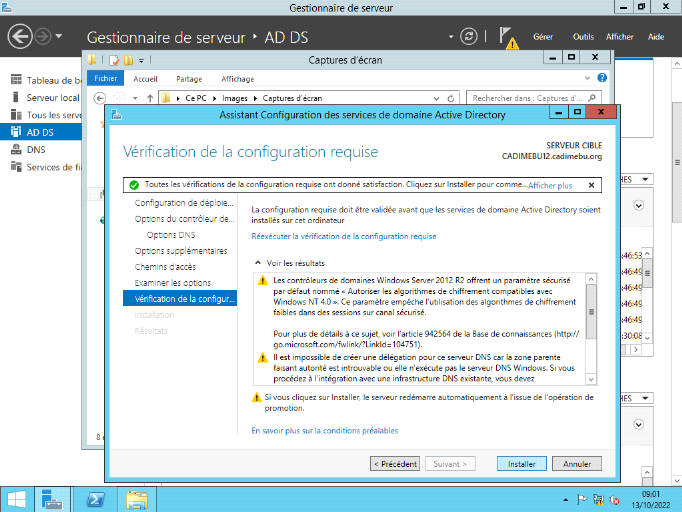Refresh the Server Manager view
The width and height of the screenshot is (682, 512).
point(468,37)
